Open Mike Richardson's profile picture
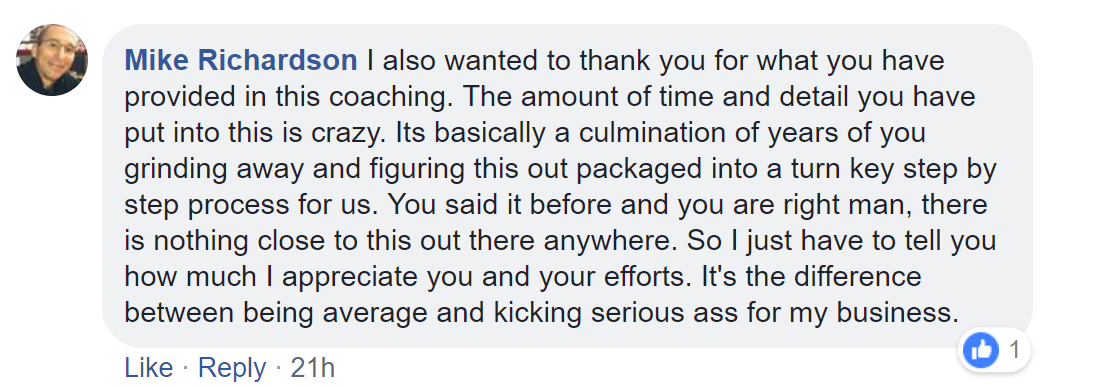The image size is (1105, 387). 52,60
